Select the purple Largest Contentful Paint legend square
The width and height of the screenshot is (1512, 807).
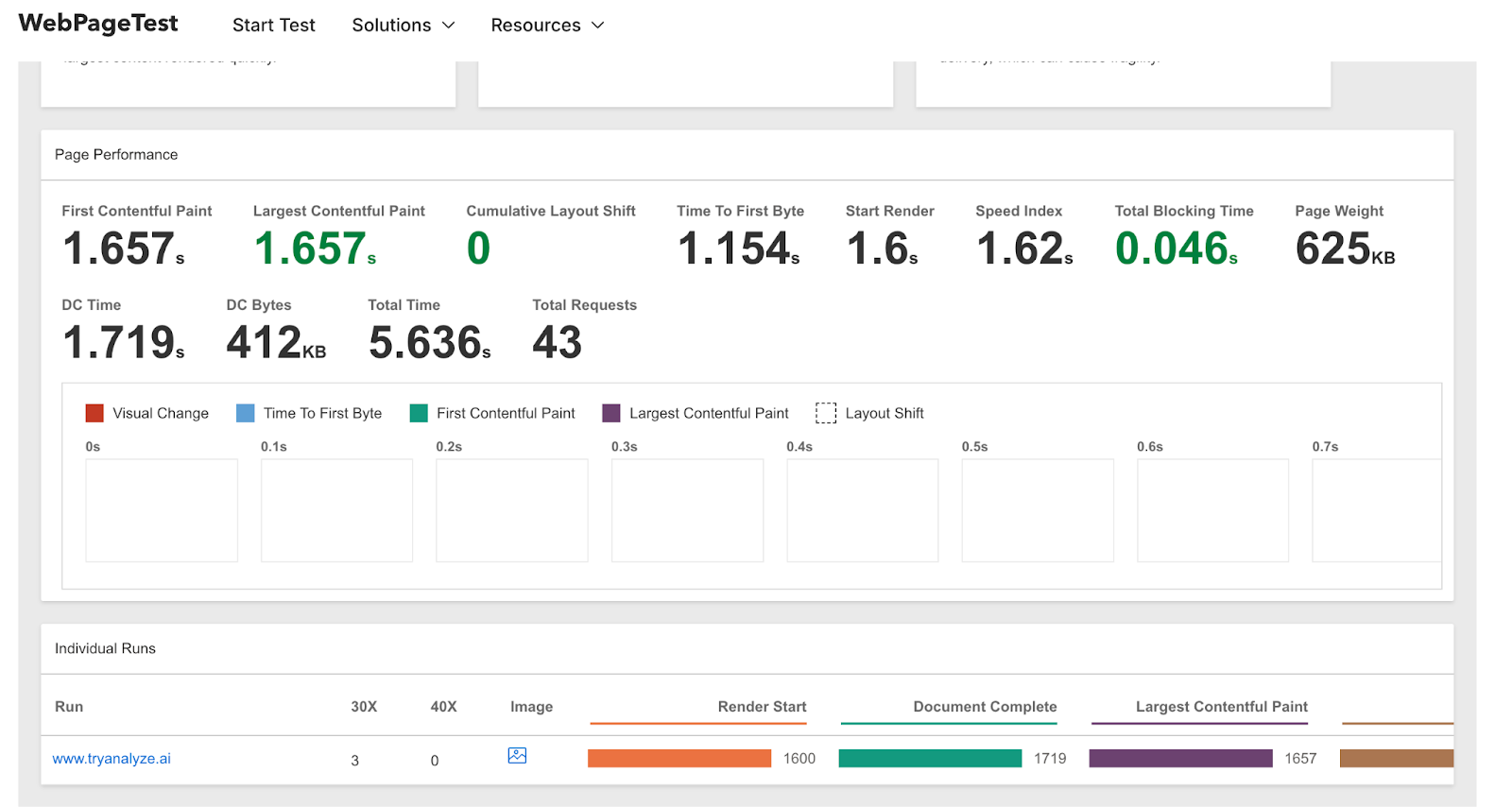click(611, 413)
